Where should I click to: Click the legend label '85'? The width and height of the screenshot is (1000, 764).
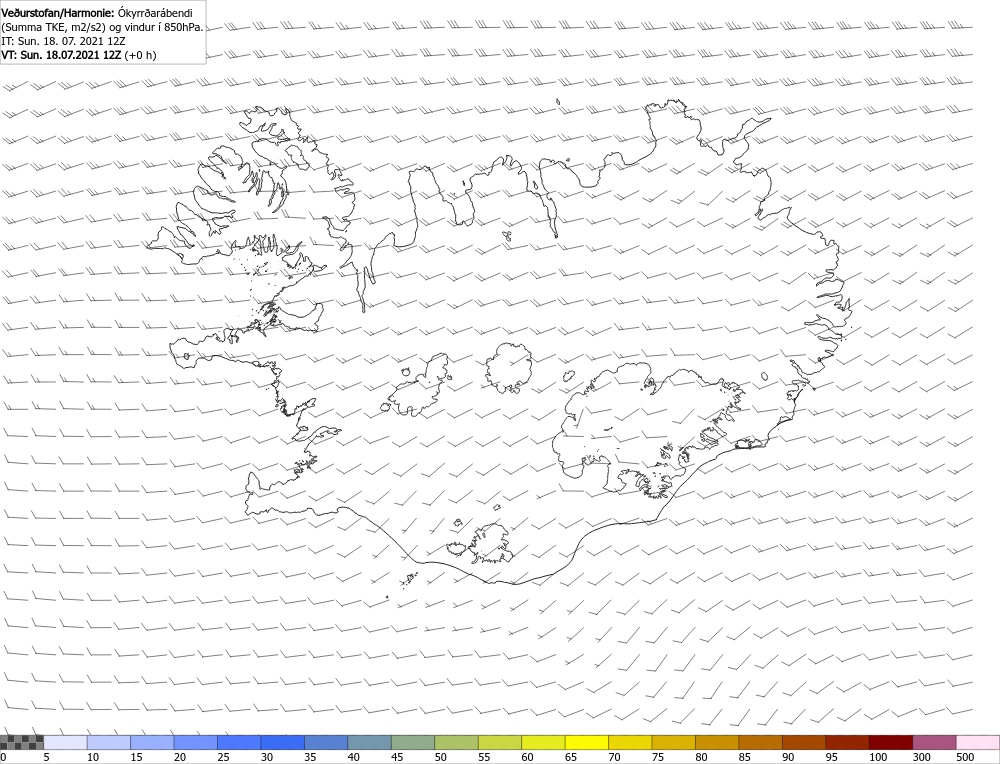point(745,757)
